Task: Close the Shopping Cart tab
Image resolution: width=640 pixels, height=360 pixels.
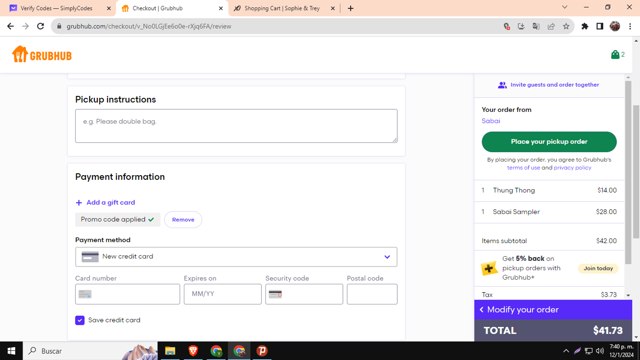Action: (332, 8)
